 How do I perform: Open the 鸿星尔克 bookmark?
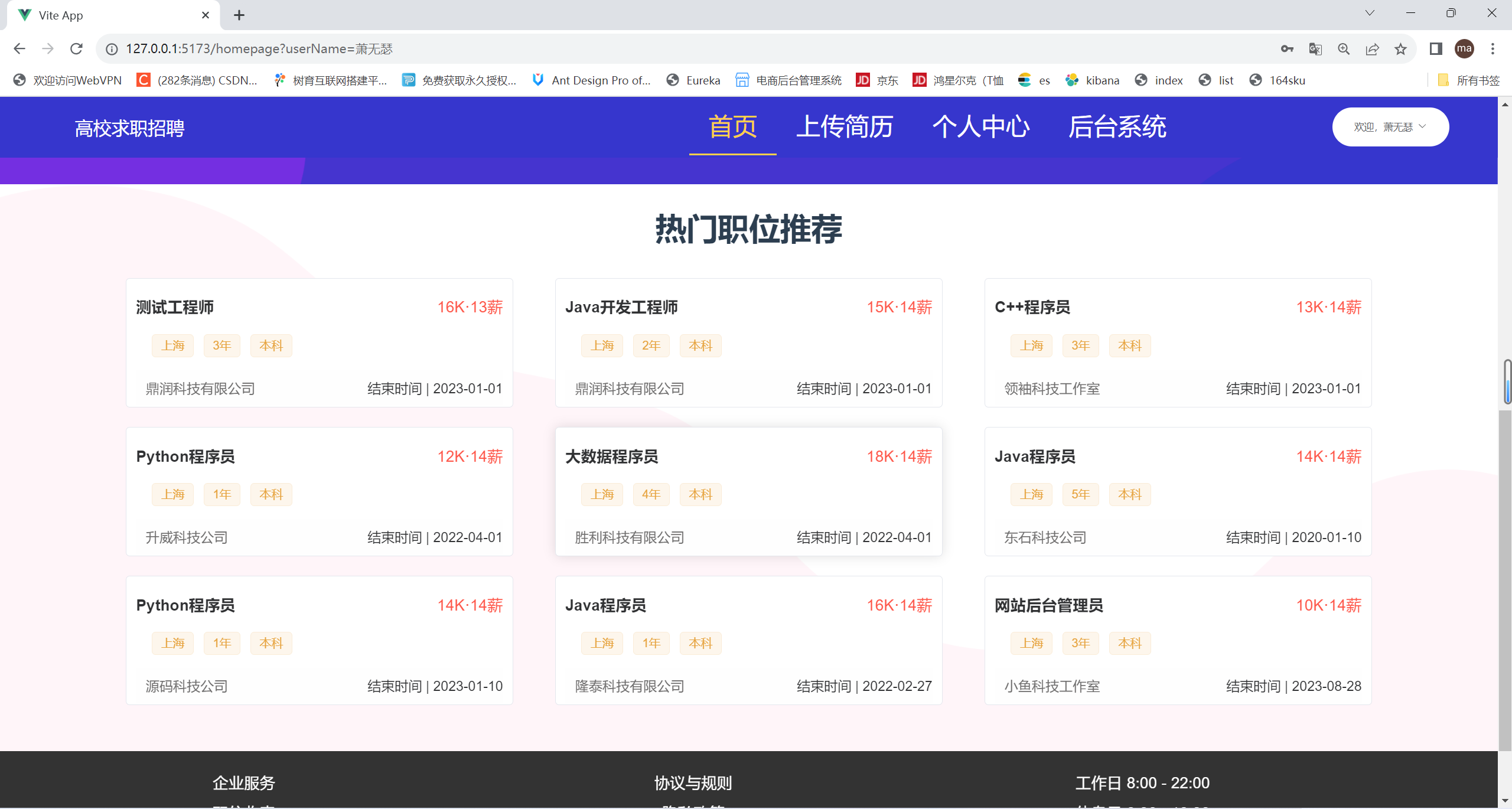point(958,80)
